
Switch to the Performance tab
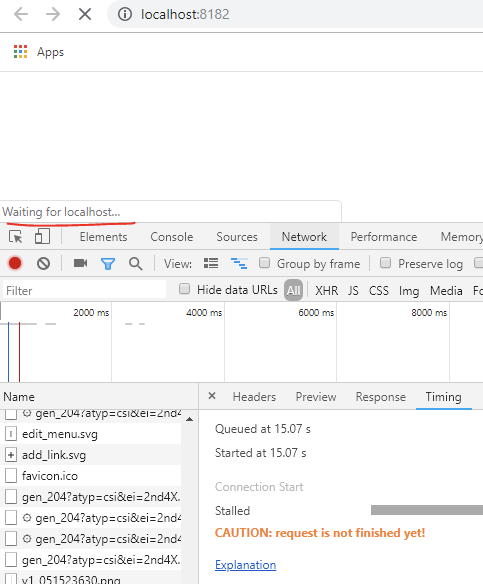pos(384,237)
